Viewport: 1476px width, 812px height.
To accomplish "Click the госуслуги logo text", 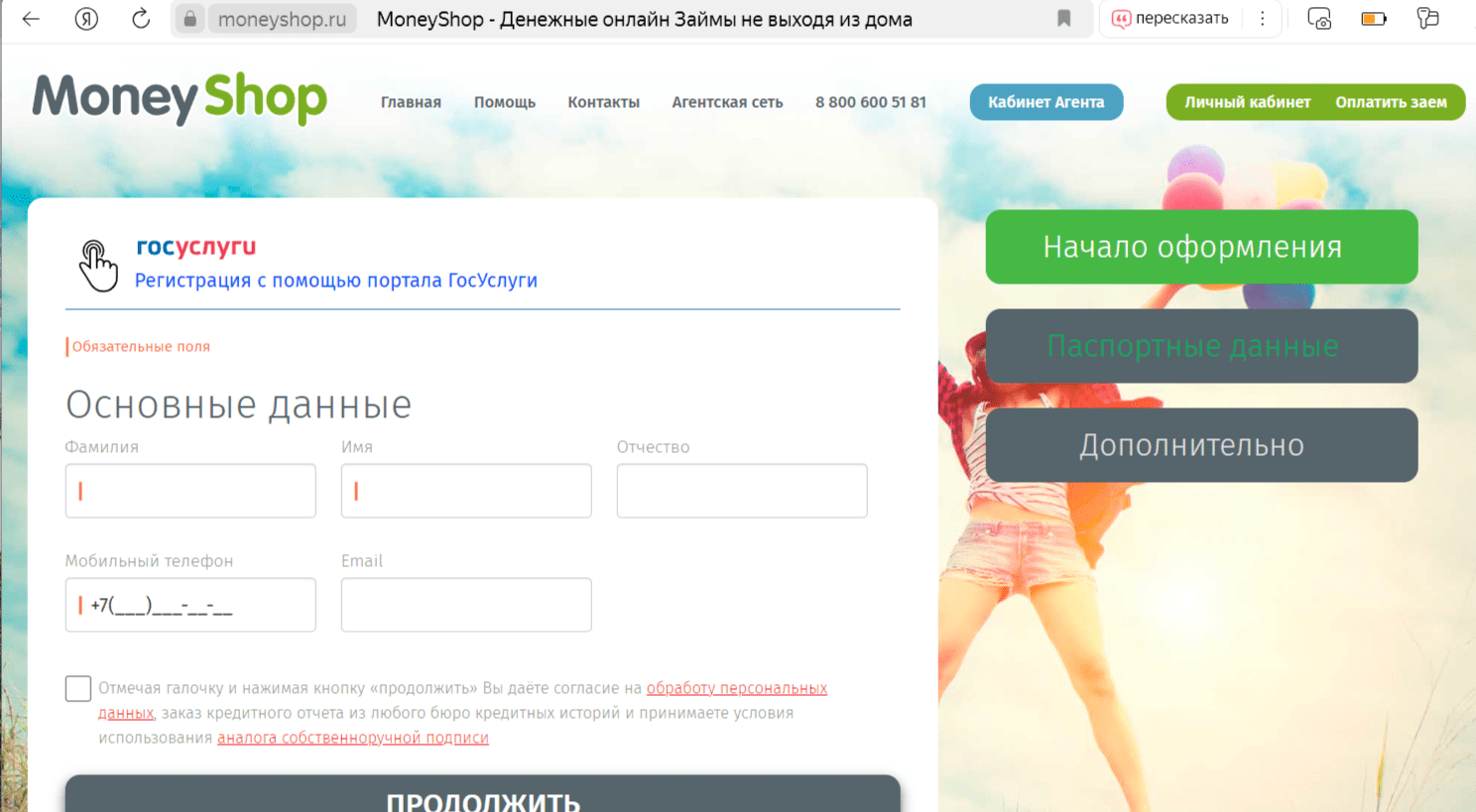I will click(x=196, y=247).
